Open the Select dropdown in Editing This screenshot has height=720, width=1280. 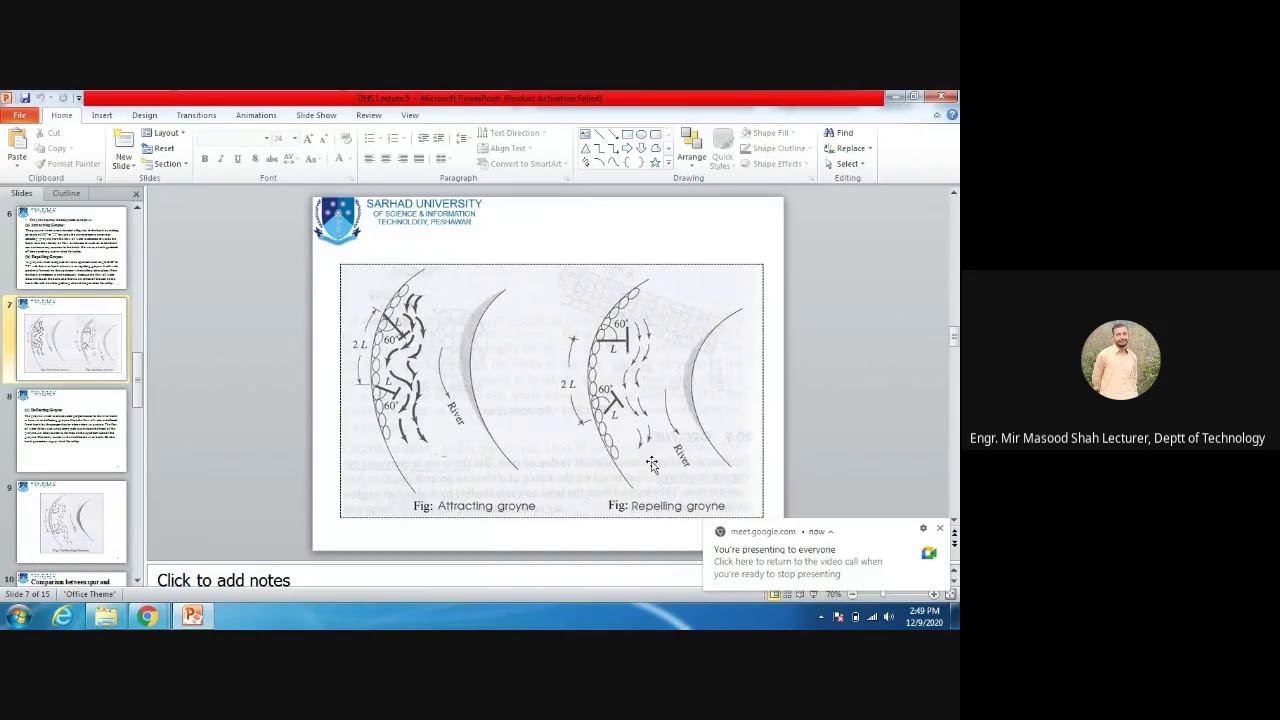[x=848, y=164]
